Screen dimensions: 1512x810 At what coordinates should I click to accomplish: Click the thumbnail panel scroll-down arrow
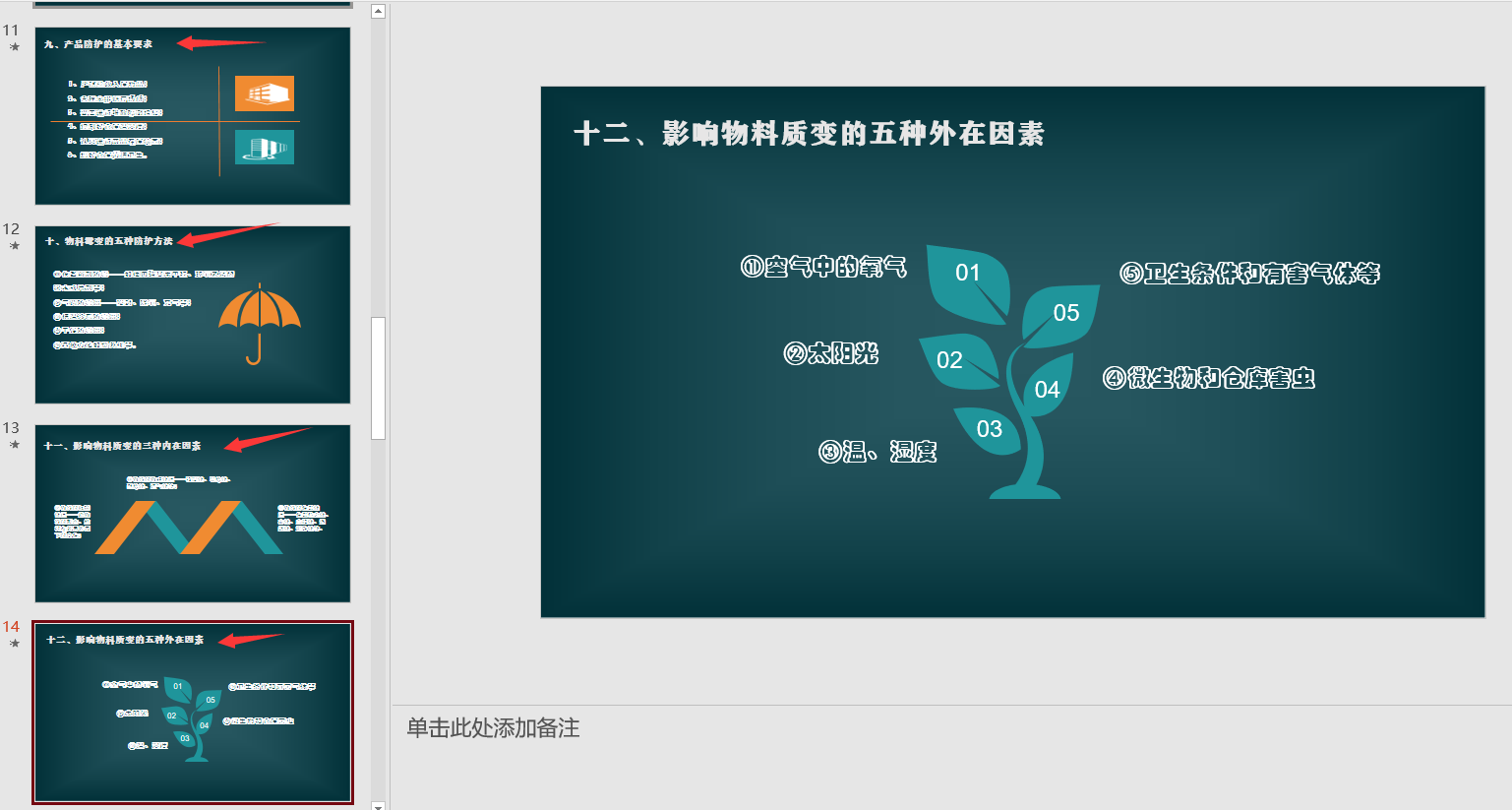click(378, 805)
